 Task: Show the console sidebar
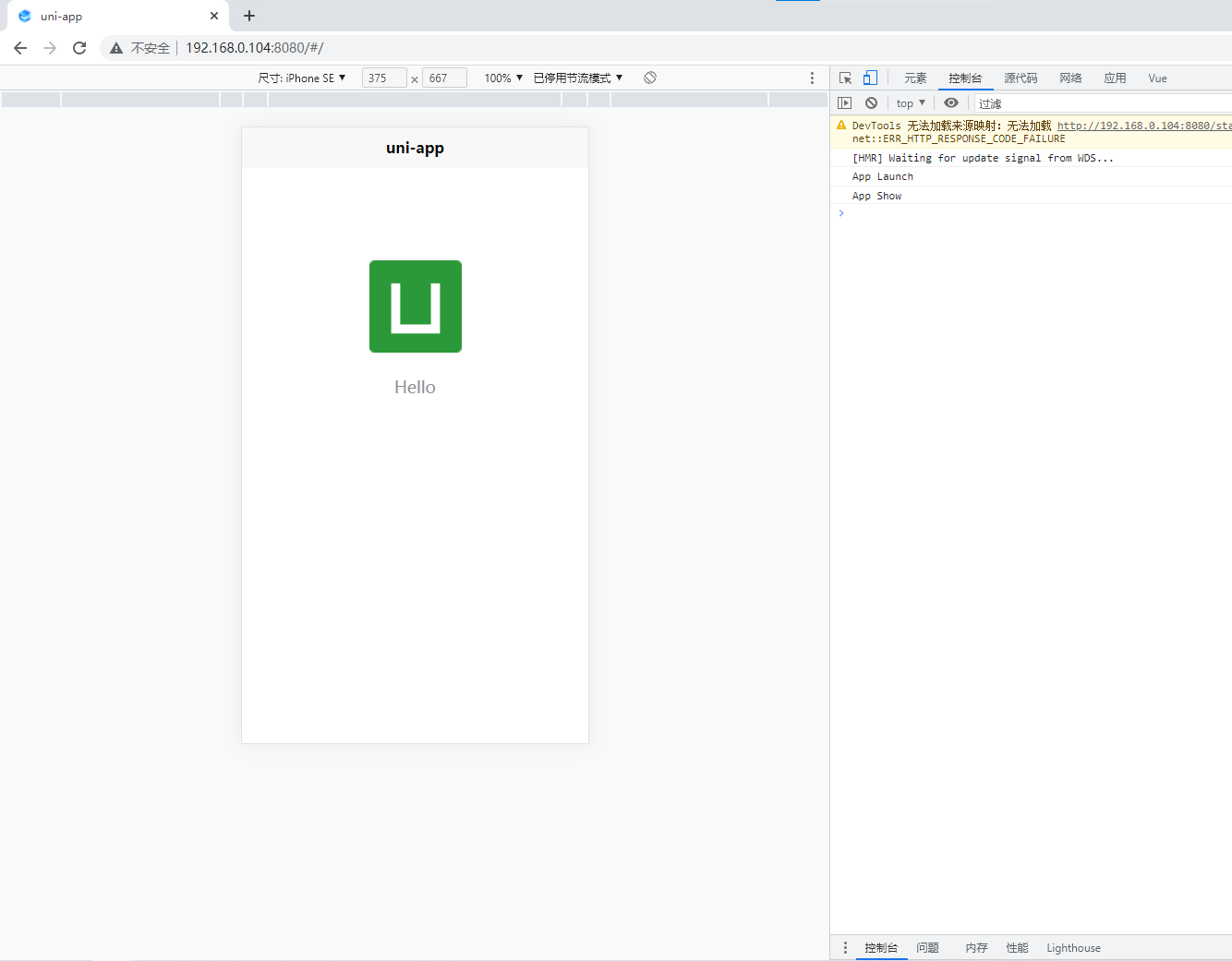click(844, 102)
